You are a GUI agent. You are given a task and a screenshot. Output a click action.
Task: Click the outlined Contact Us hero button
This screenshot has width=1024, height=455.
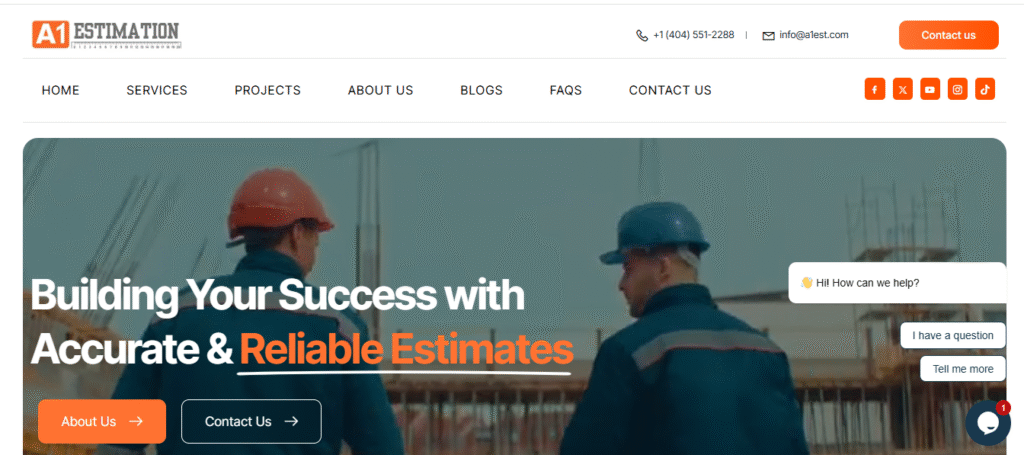[x=251, y=422]
